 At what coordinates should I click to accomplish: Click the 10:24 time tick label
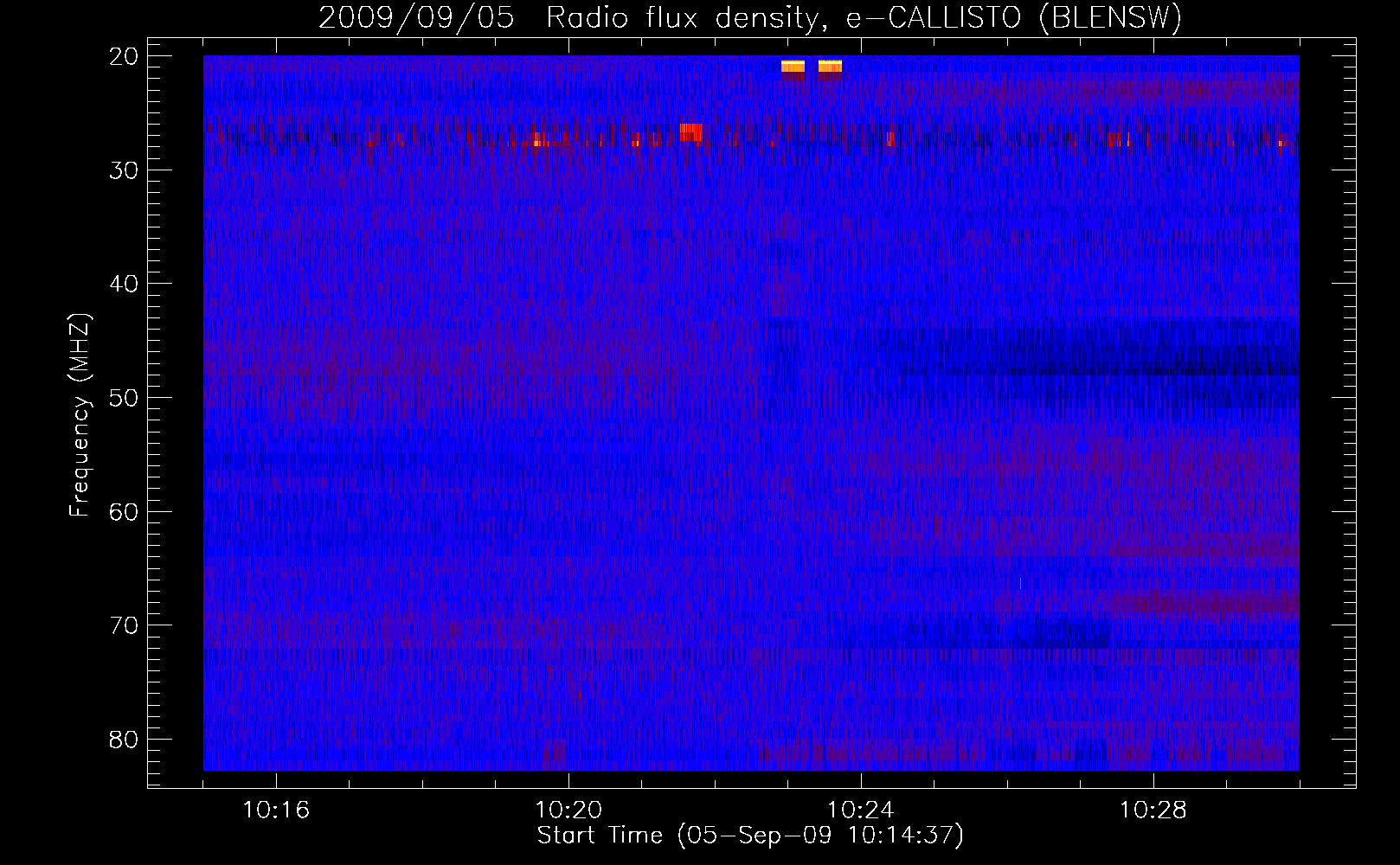click(861, 811)
